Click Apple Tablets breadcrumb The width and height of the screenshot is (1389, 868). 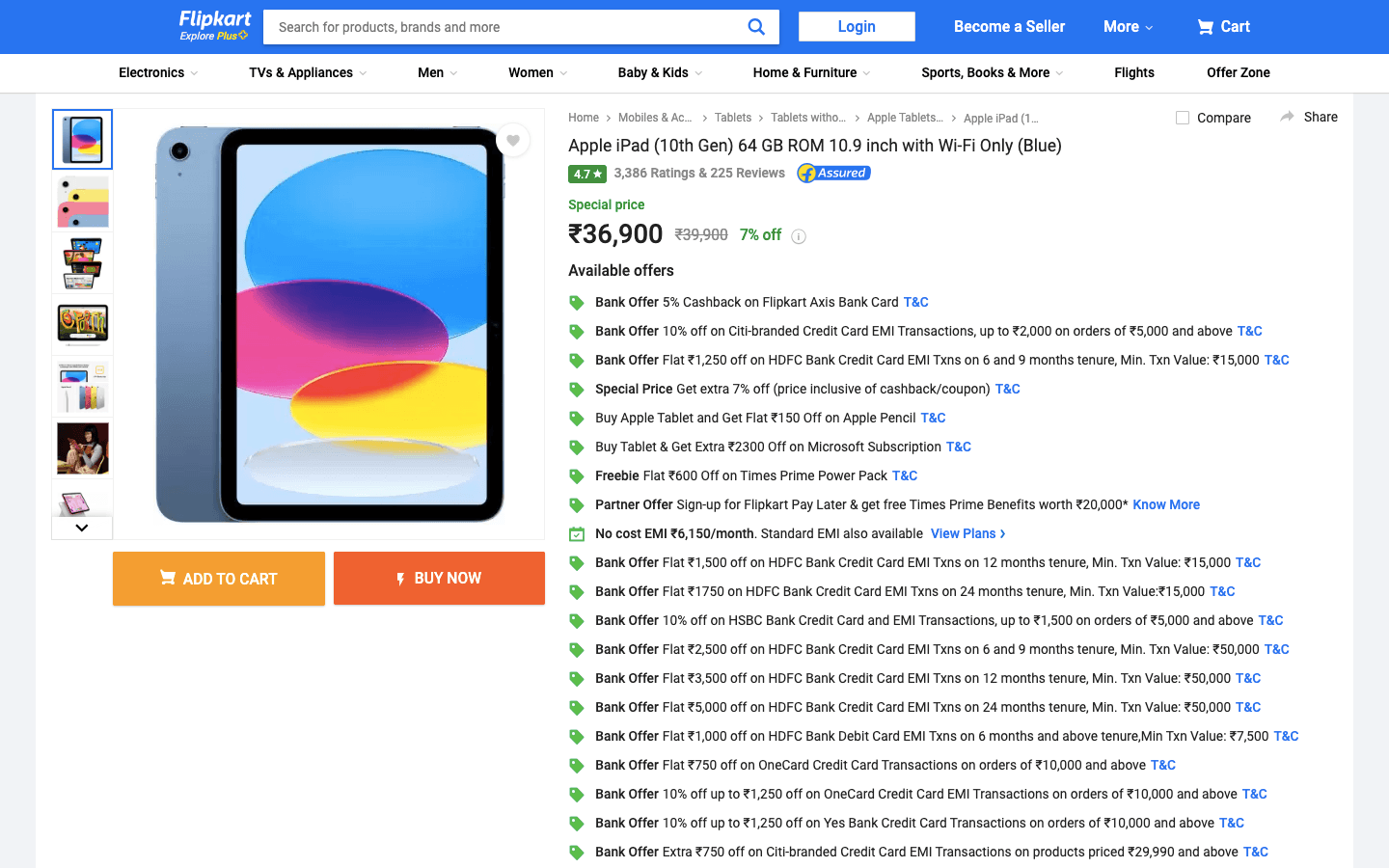(x=905, y=118)
